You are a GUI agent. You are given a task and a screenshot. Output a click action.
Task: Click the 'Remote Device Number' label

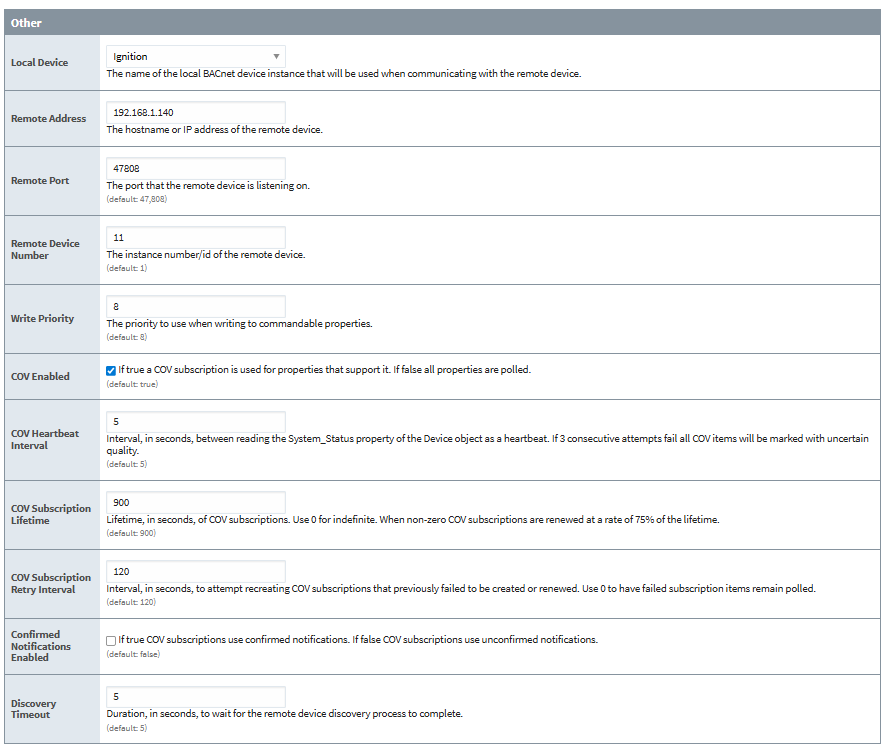click(x=45, y=249)
